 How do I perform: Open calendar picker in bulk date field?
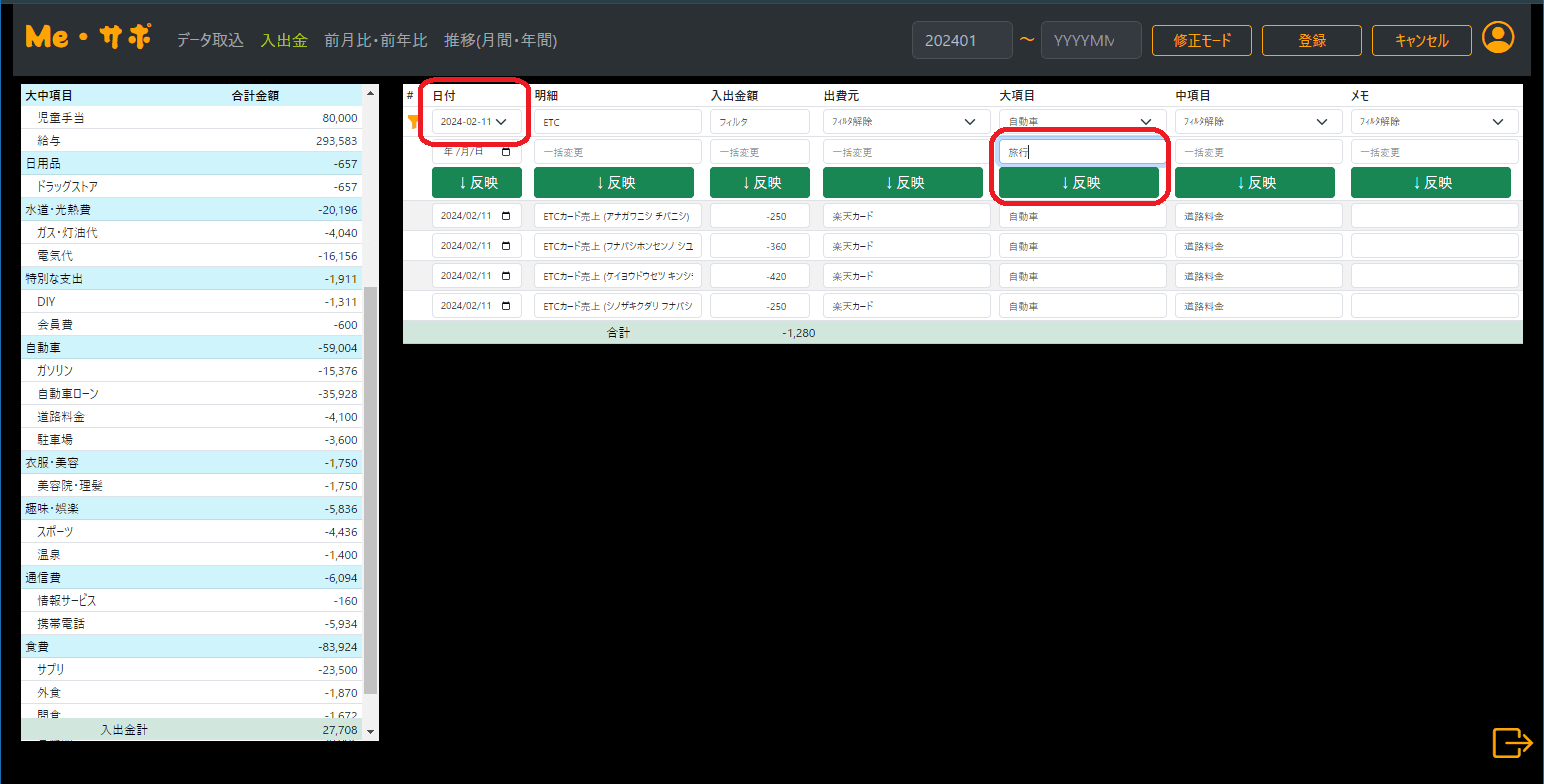pos(506,152)
